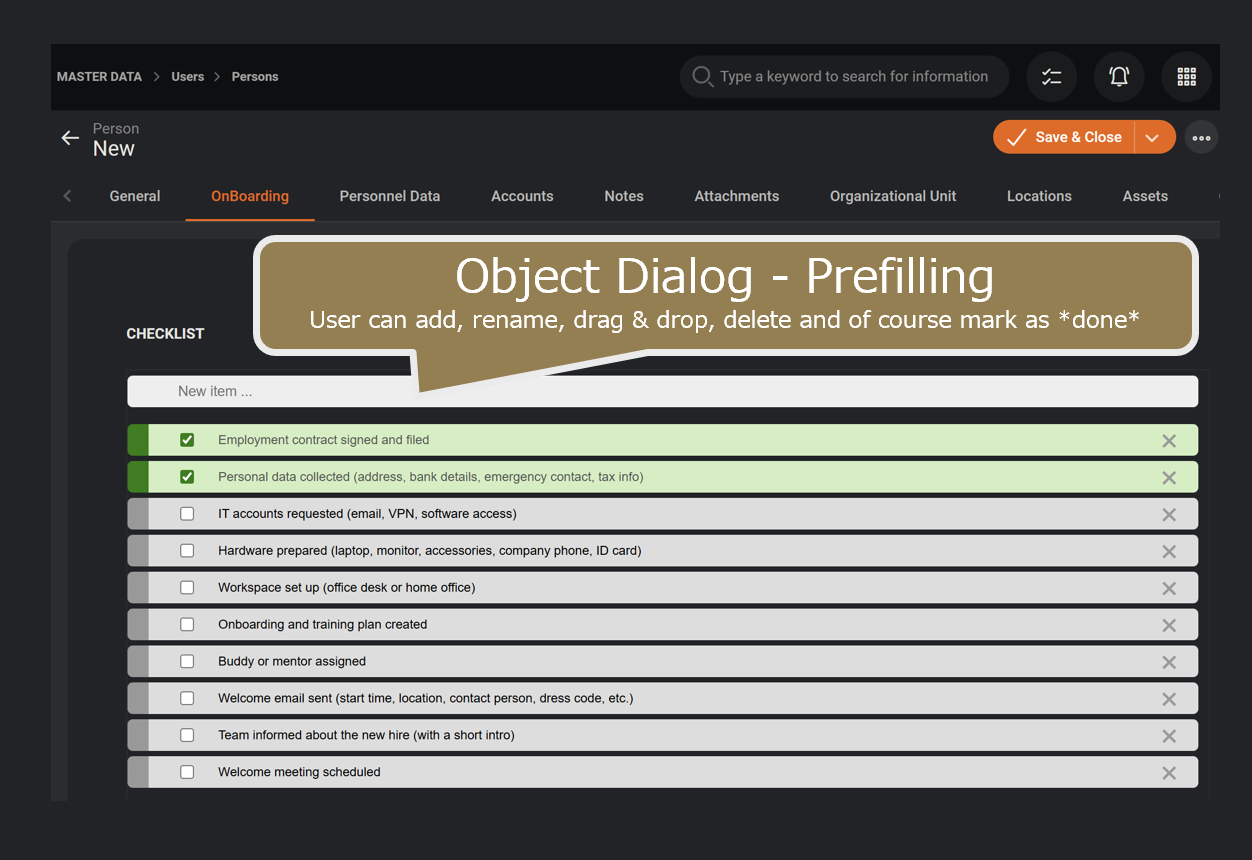Click 'Workspace set up (office desk or home office)' text
Image resolution: width=1252 pixels, height=860 pixels.
(x=347, y=588)
